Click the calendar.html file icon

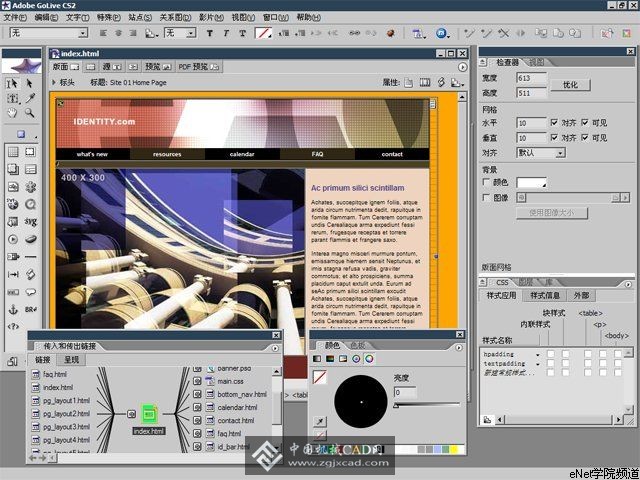click(210, 407)
